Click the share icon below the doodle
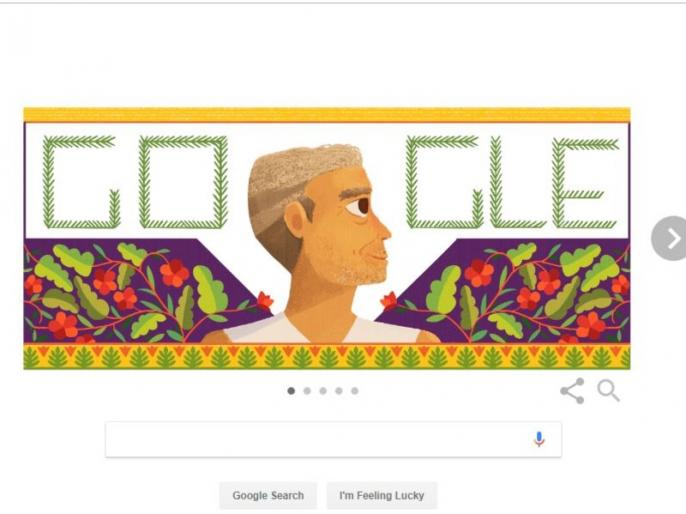This screenshot has width=686, height=514. coord(572,391)
